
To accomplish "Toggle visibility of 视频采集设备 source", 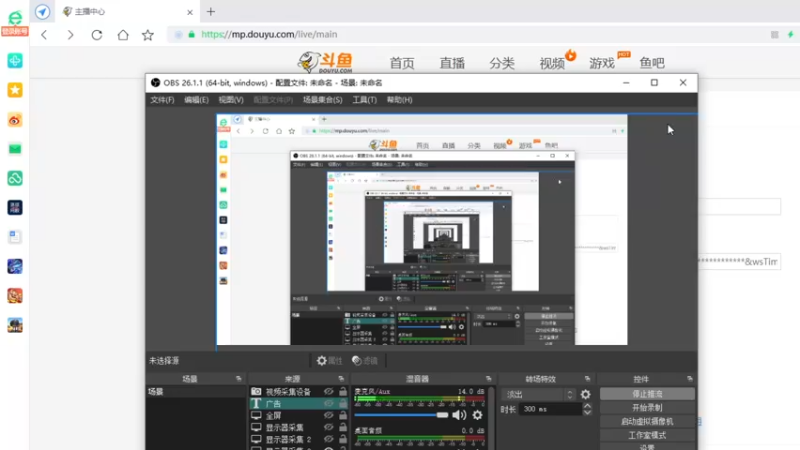I will pos(329,391).
